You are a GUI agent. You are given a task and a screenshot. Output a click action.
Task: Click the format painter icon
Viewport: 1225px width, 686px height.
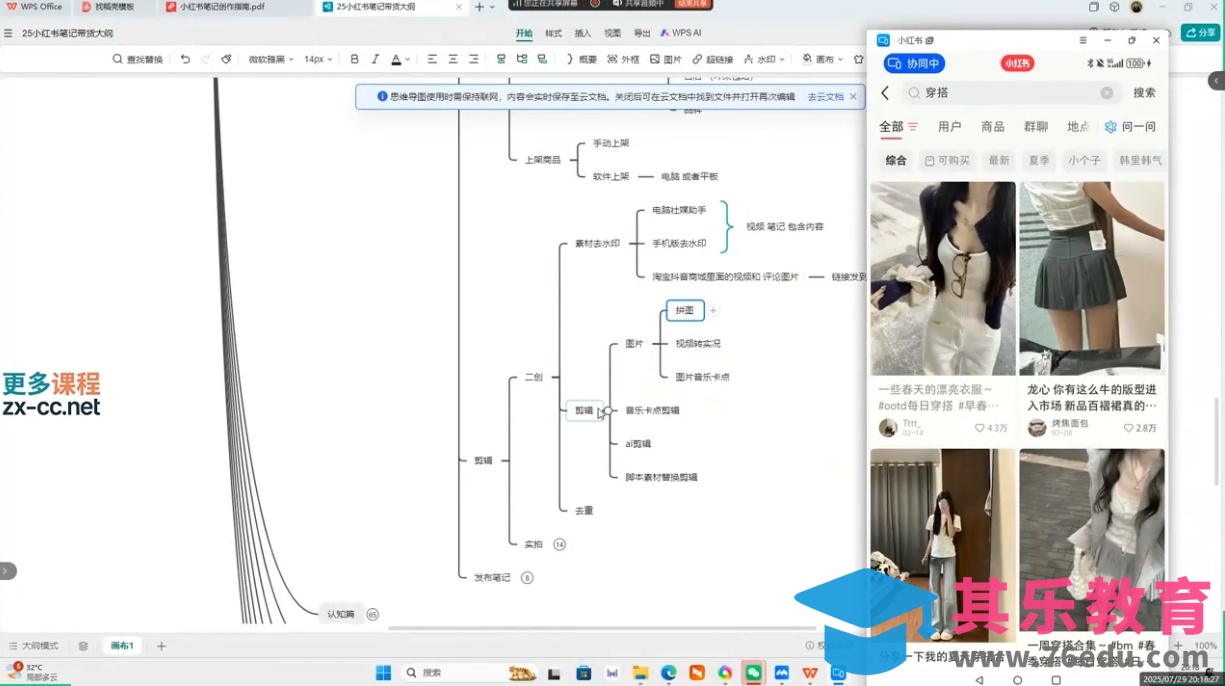pos(227,60)
